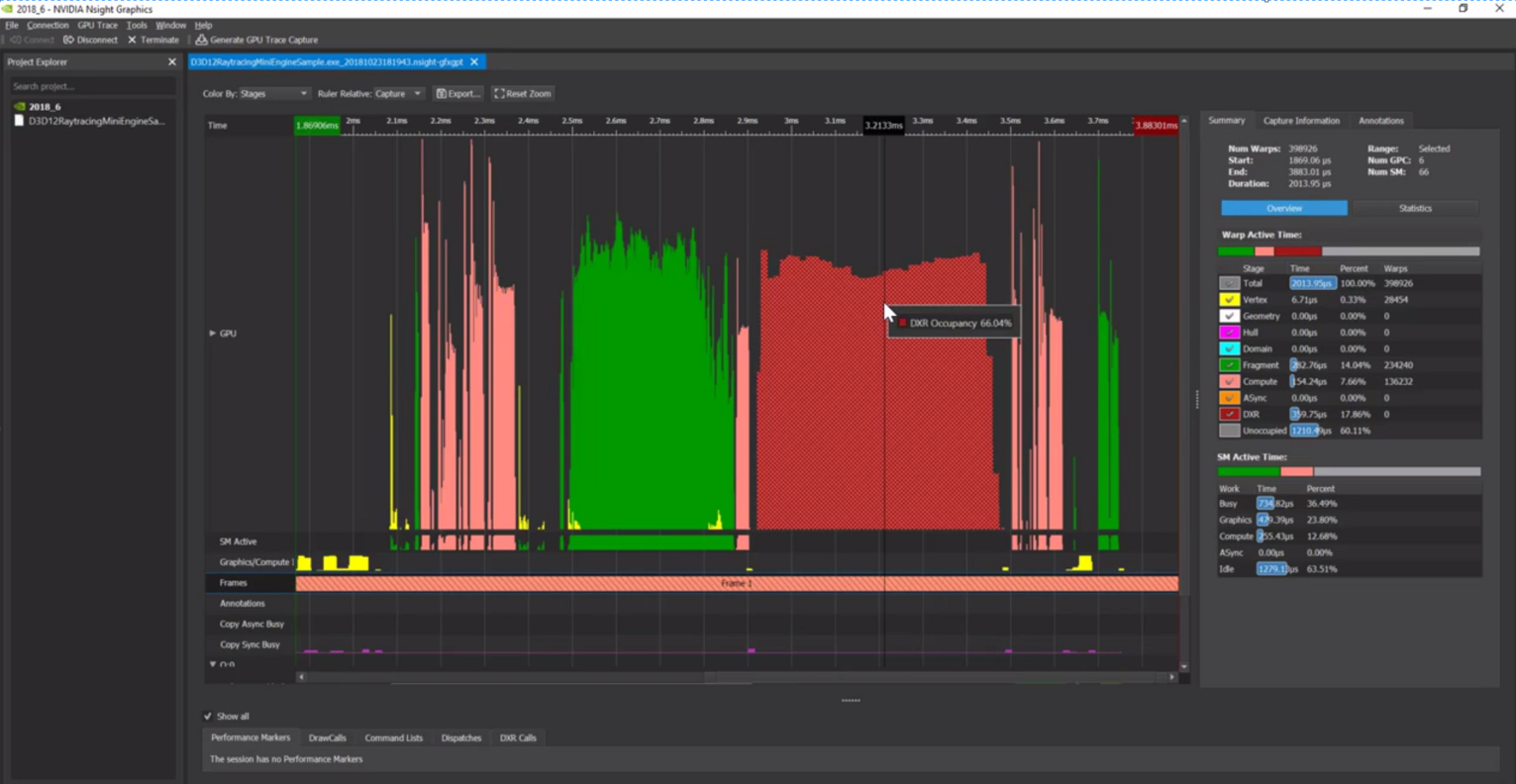
Task: Click the Disconnect toolbar icon
Action: 68,41
